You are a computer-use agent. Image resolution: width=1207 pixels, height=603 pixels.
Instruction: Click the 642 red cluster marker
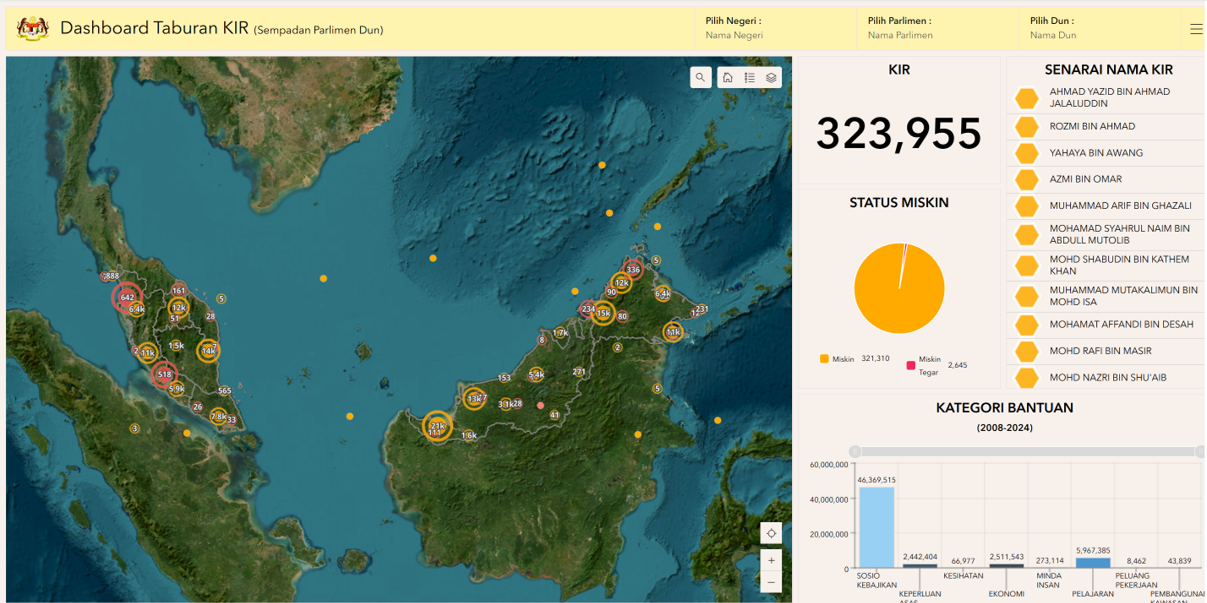pos(126,297)
